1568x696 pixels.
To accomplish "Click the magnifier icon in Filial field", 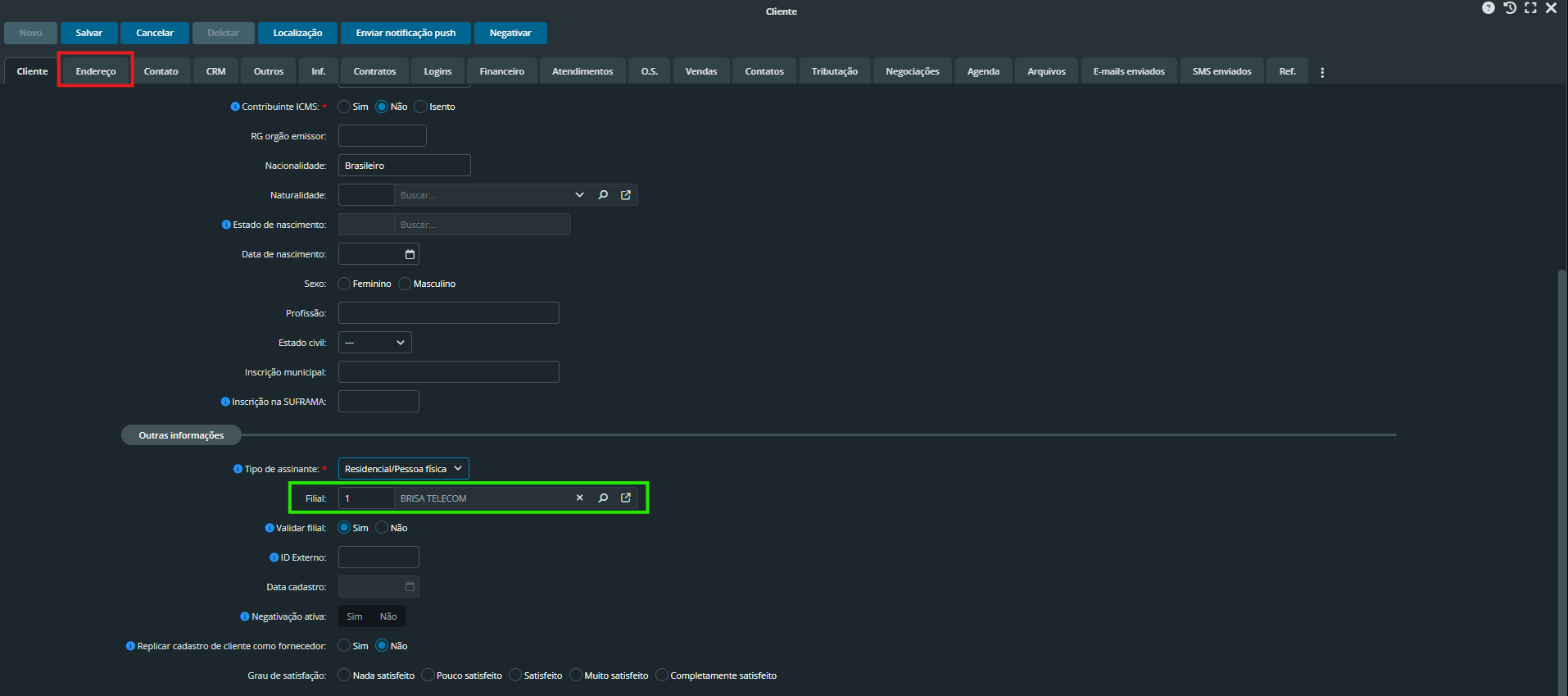I will 603,498.
